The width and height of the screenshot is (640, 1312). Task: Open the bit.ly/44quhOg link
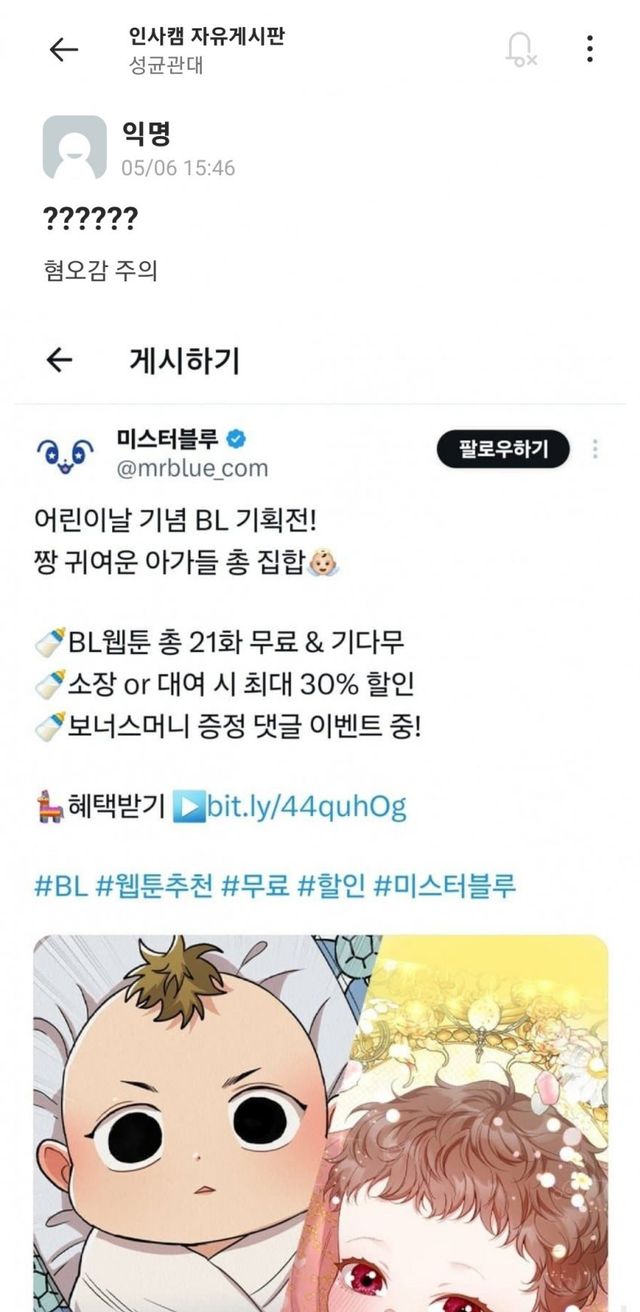click(306, 806)
